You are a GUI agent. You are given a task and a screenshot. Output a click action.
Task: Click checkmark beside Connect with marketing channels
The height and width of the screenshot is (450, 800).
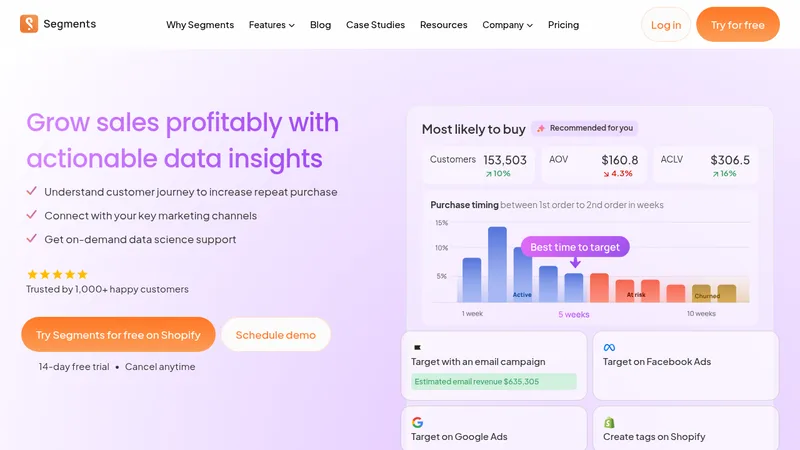click(32, 215)
